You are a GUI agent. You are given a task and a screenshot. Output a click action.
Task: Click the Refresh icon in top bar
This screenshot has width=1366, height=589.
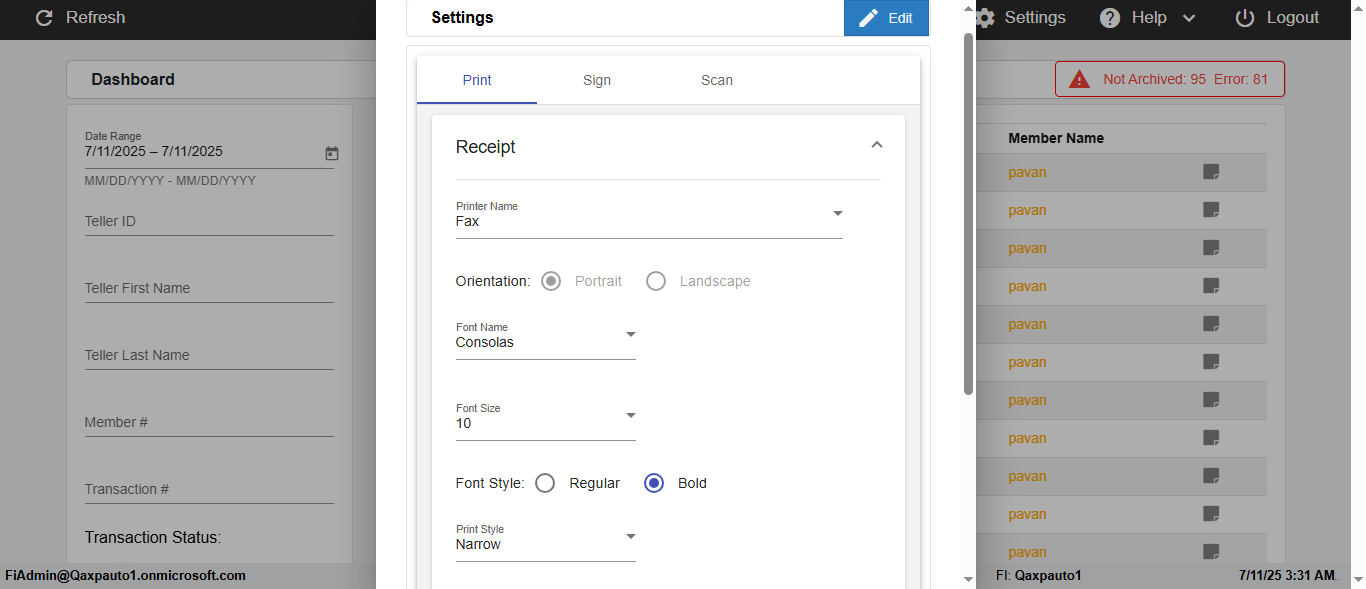click(x=44, y=18)
